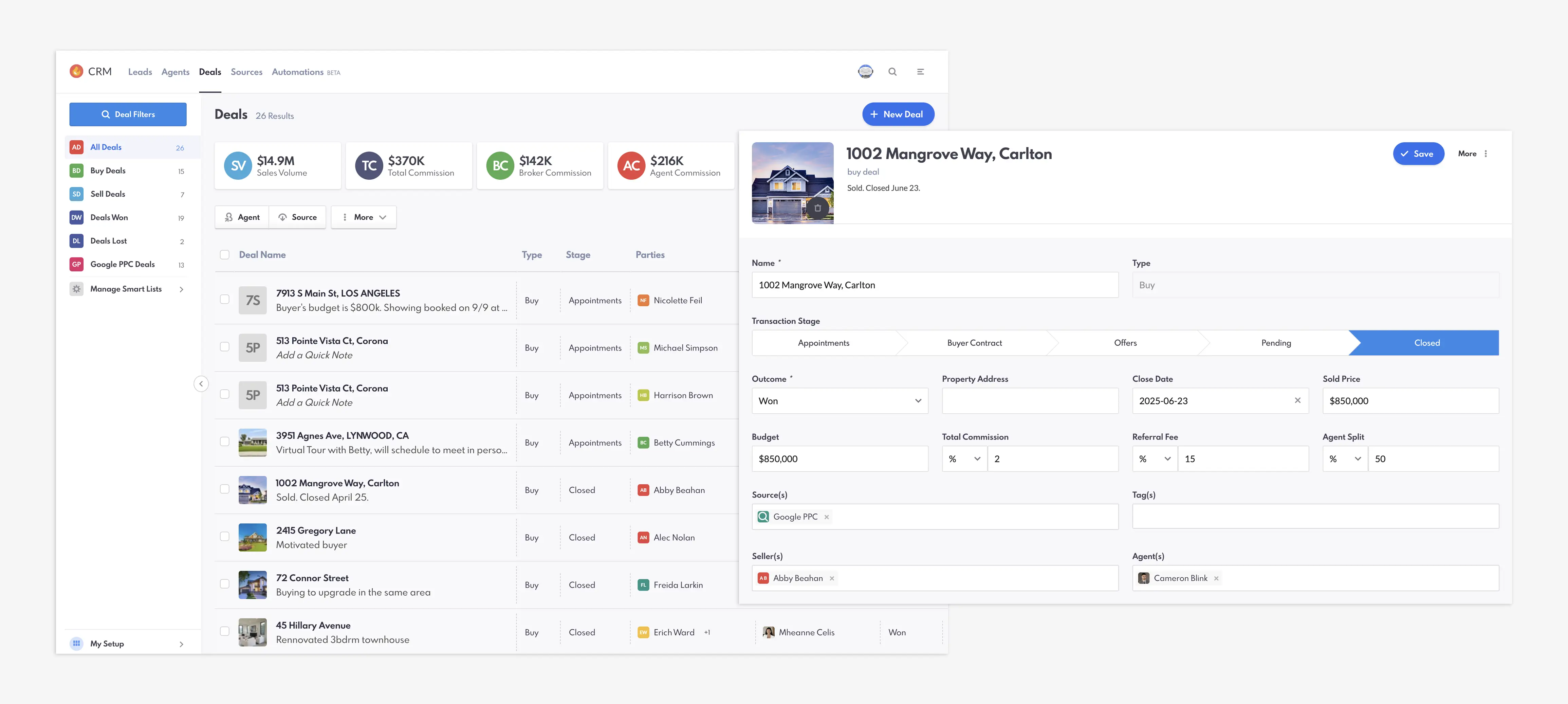Open the three-dot More menu on deal panel
Image resolution: width=1568 pixels, height=704 pixels.
pyautogui.click(x=1486, y=154)
